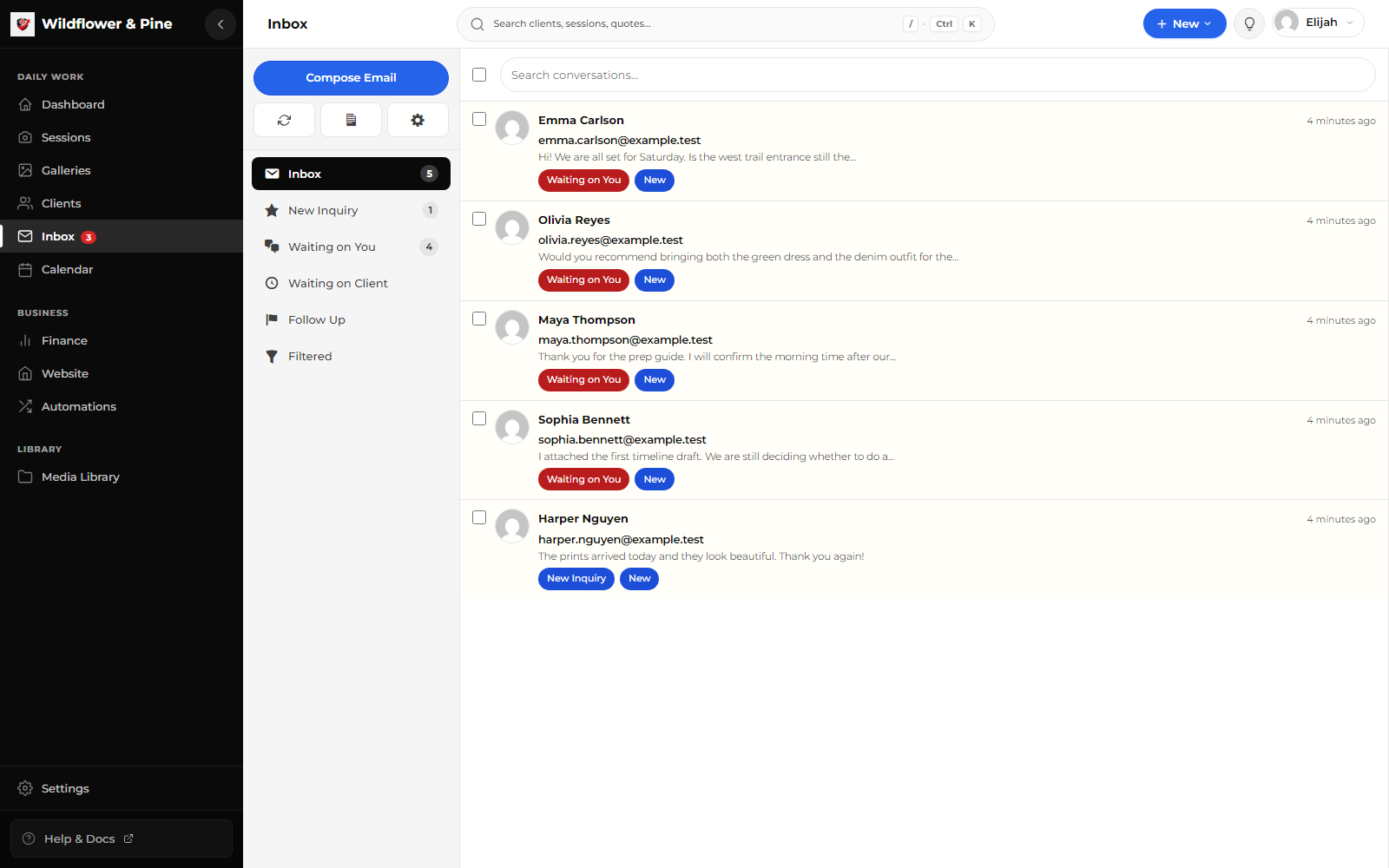Click Olivia Reyes's avatar
This screenshot has width=1389, height=868.
click(512, 227)
